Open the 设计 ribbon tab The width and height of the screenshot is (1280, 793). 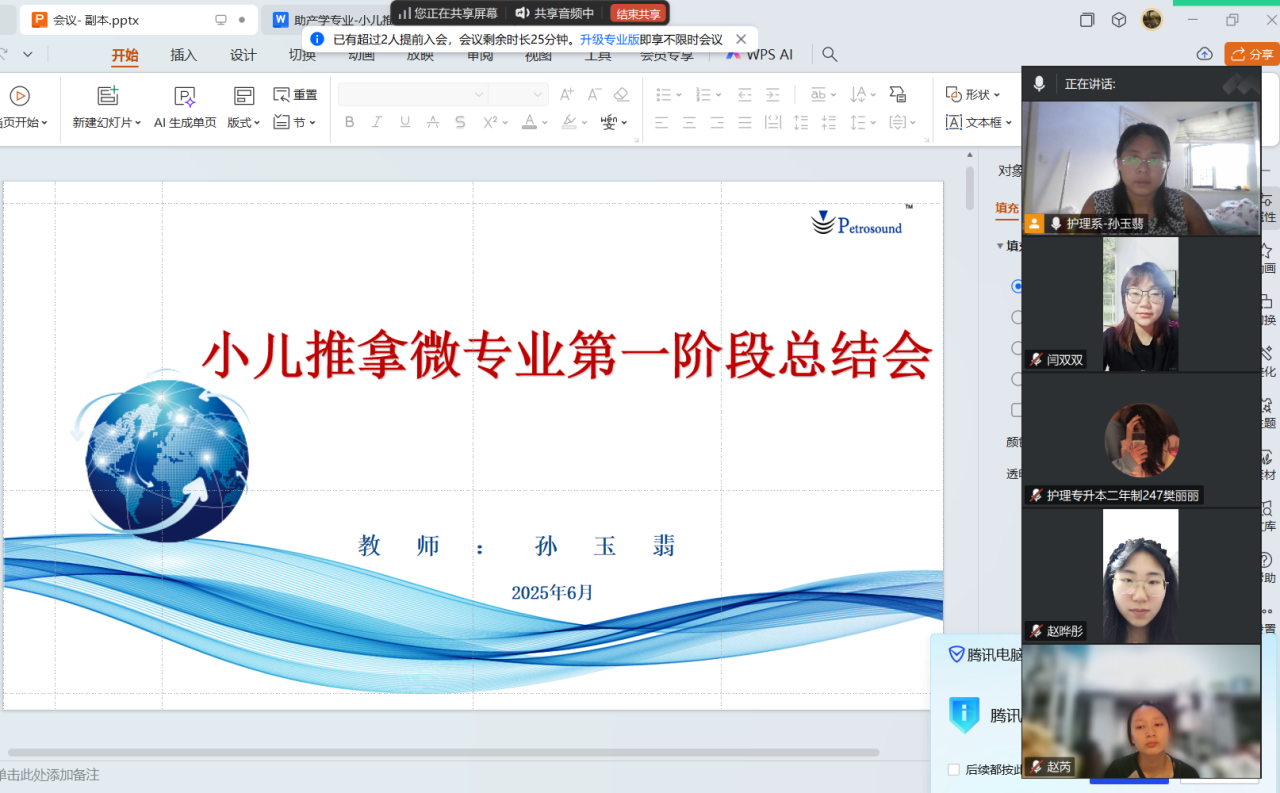click(243, 55)
